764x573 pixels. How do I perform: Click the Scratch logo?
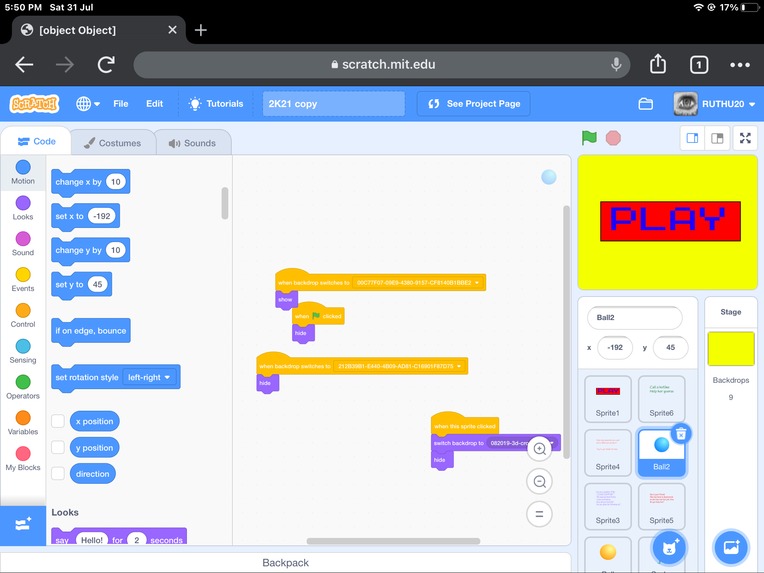click(x=34, y=103)
